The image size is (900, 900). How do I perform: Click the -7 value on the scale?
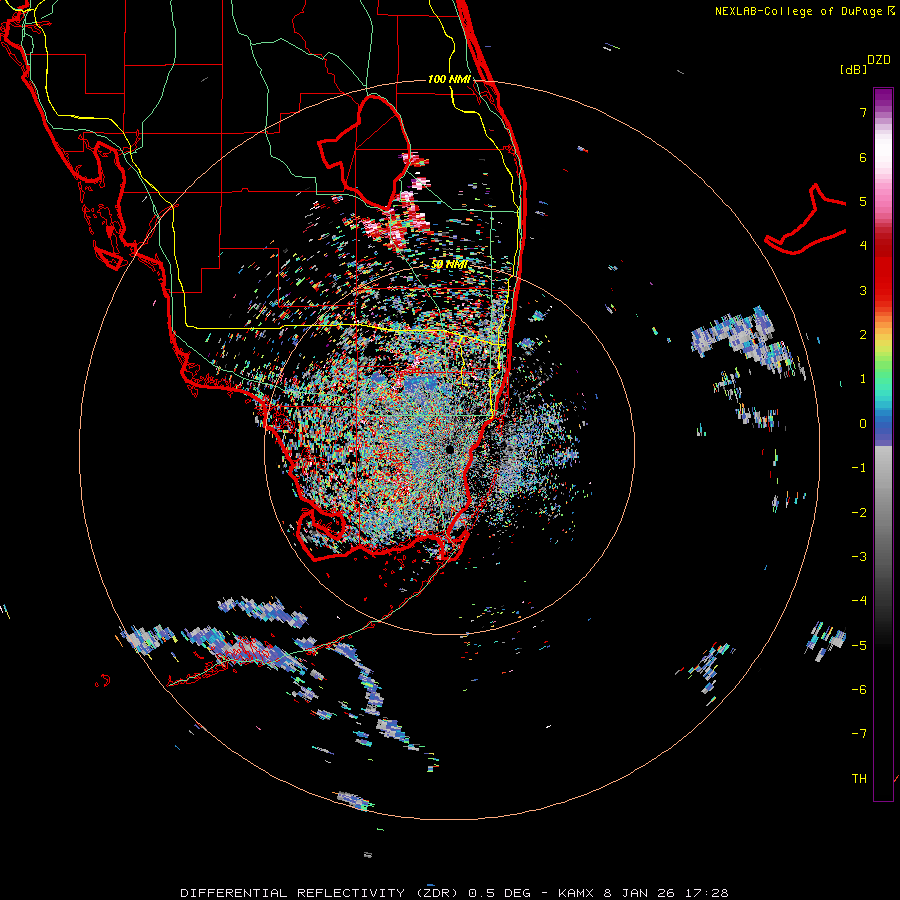point(859,734)
